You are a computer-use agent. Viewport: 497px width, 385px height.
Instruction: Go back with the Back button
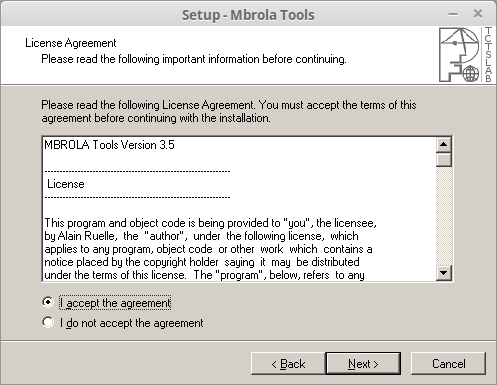point(288,364)
